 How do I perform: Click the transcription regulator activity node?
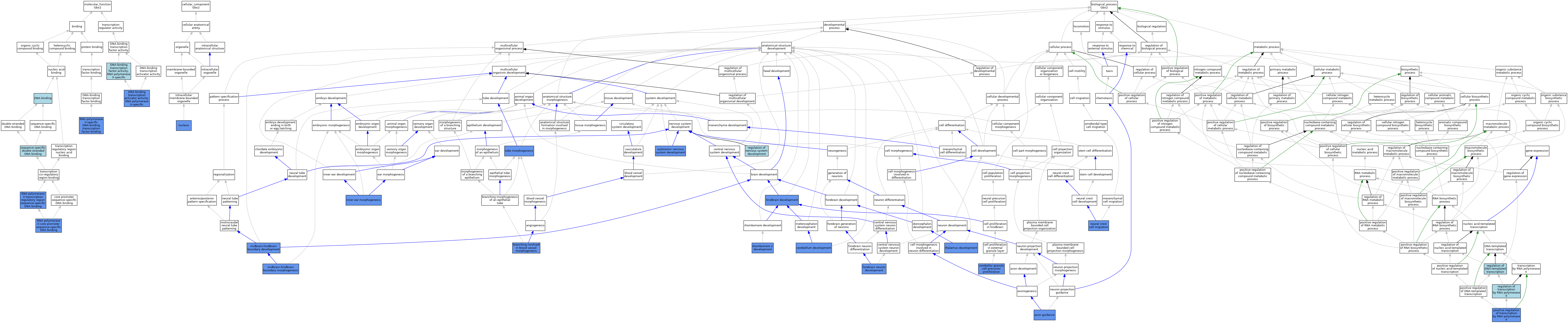pos(111,27)
